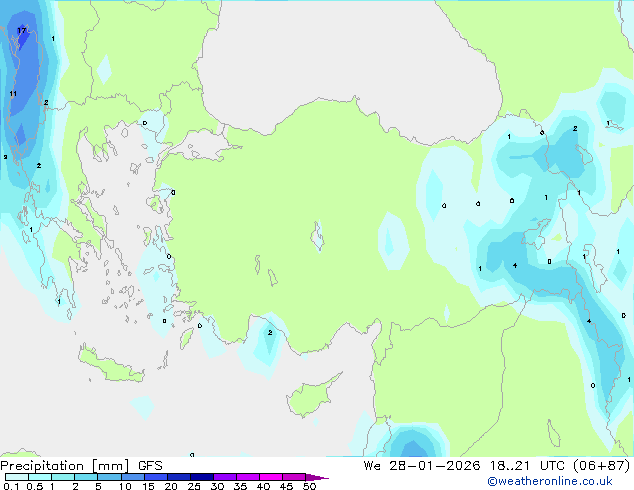Click the legend label '0.1'
The width and height of the screenshot is (634, 490).
tap(11, 486)
